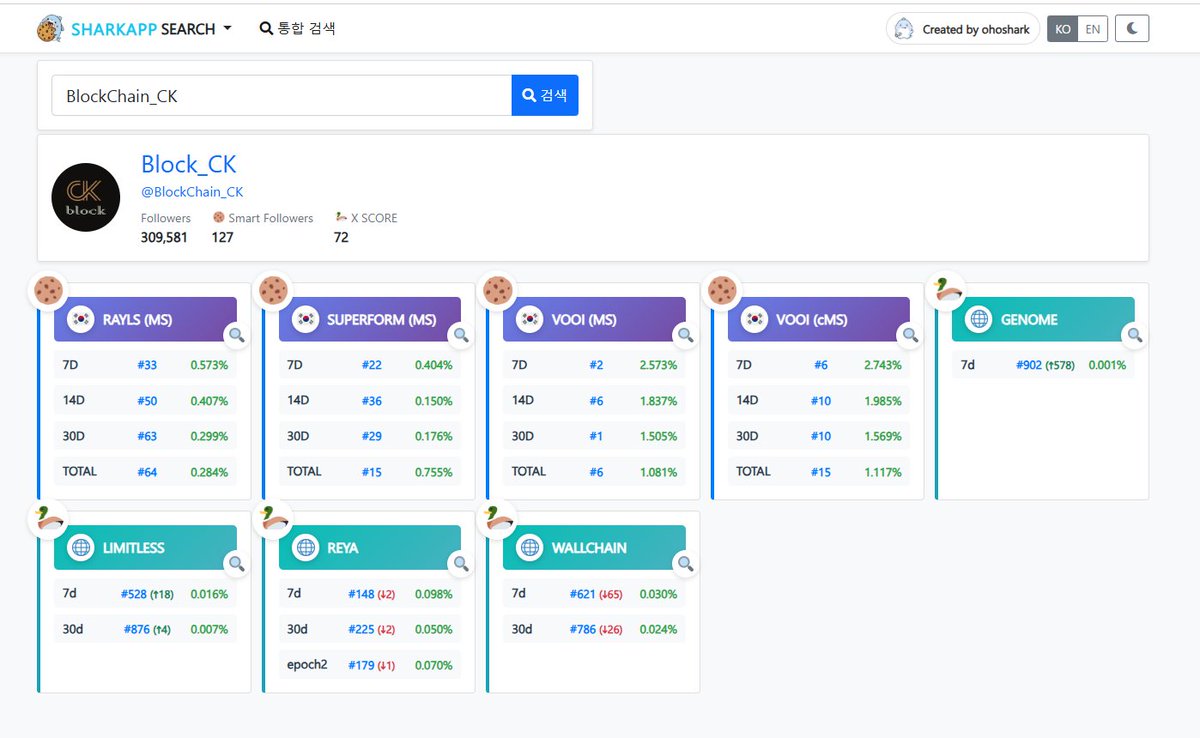The image size is (1200, 738).
Task: Open the CK block profile avatar
Action: tap(86, 198)
